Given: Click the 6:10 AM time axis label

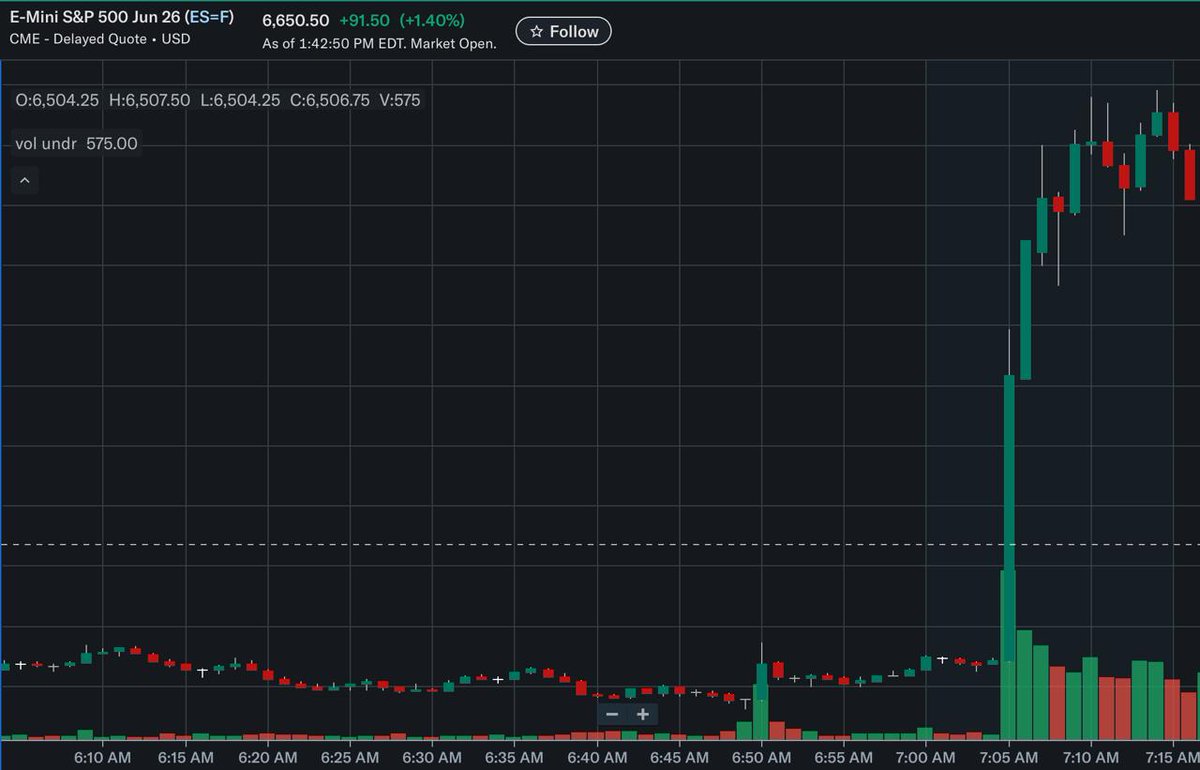Looking at the screenshot, I should click(102, 758).
